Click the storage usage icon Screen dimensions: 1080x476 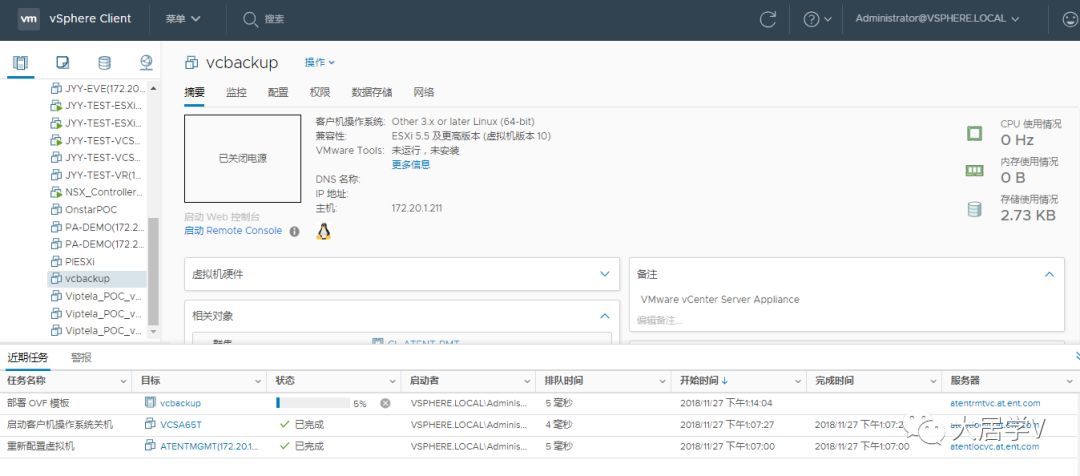pos(974,209)
